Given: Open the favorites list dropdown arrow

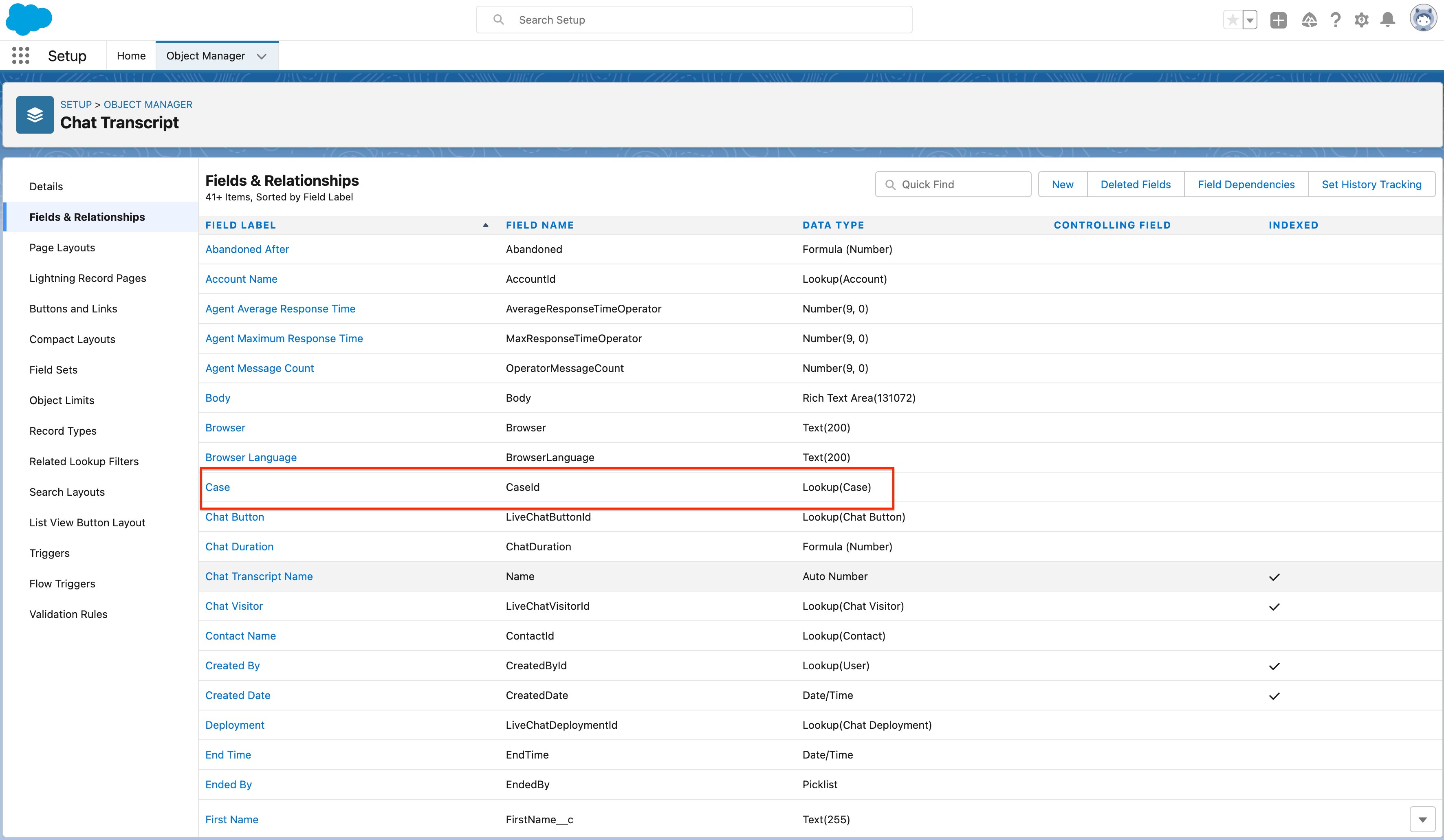Looking at the screenshot, I should (x=1250, y=20).
